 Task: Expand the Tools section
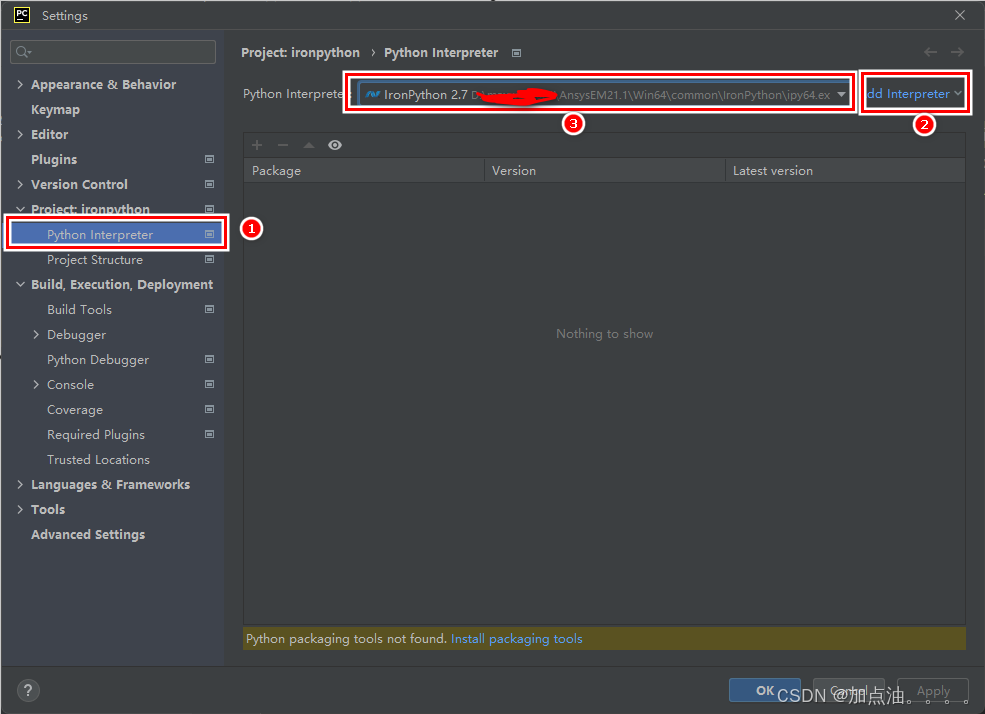pos(20,509)
